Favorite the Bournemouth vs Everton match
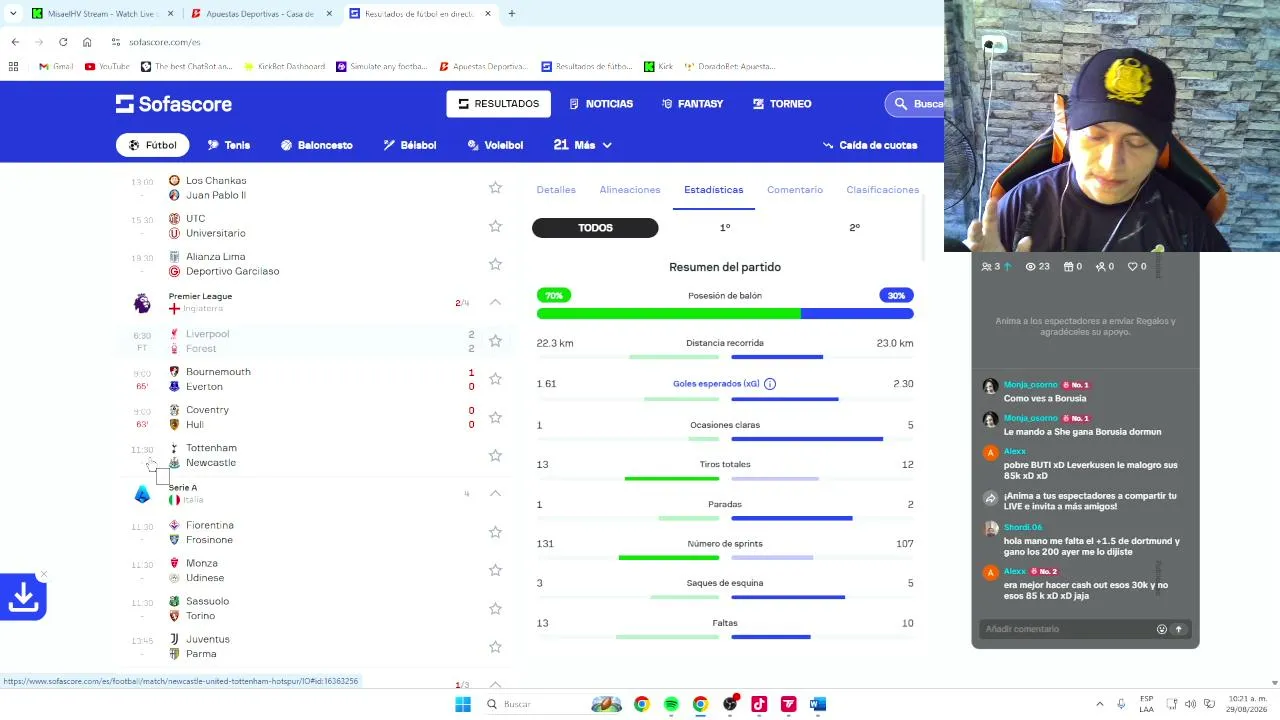Image resolution: width=1280 pixels, height=720 pixels. (x=495, y=379)
